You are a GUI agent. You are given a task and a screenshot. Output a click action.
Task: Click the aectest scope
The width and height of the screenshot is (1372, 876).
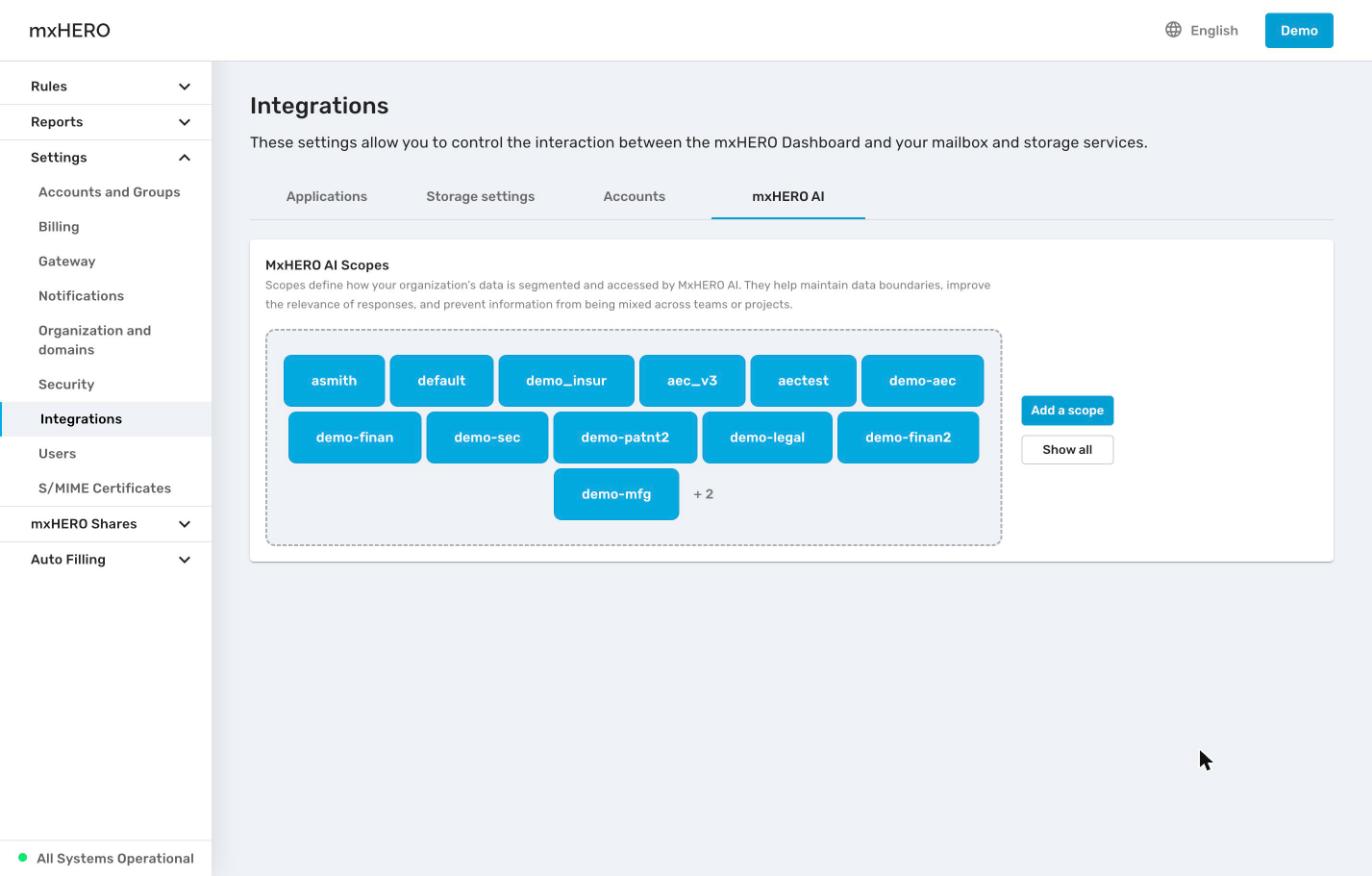coord(803,381)
